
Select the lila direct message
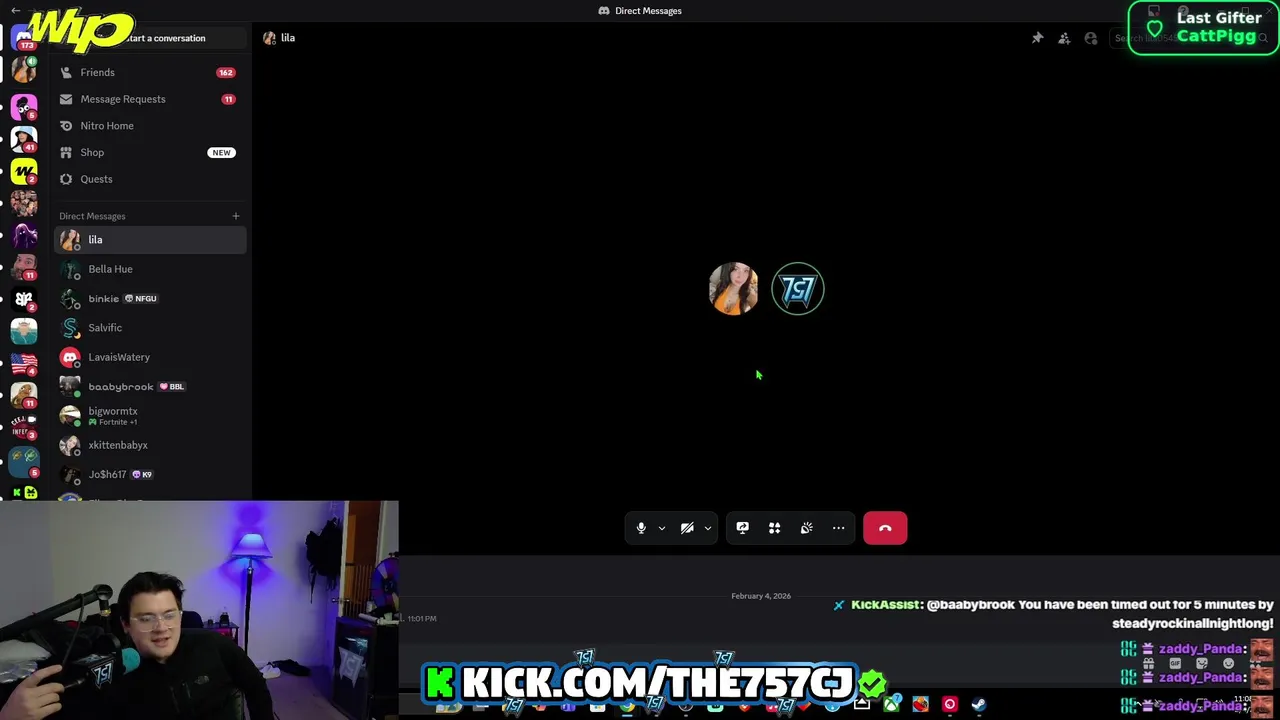click(x=150, y=240)
